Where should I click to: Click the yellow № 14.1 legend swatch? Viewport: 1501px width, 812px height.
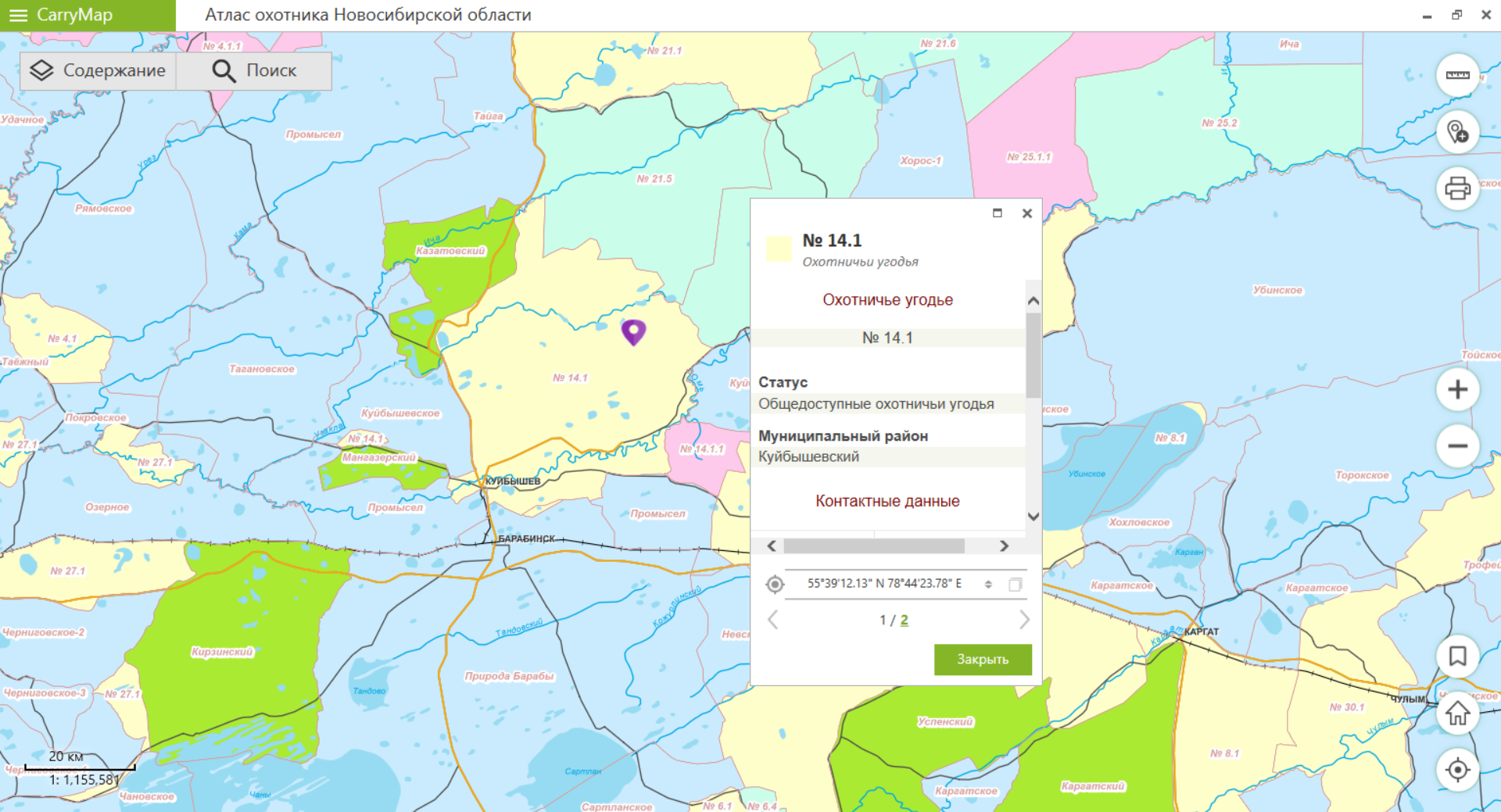(779, 249)
